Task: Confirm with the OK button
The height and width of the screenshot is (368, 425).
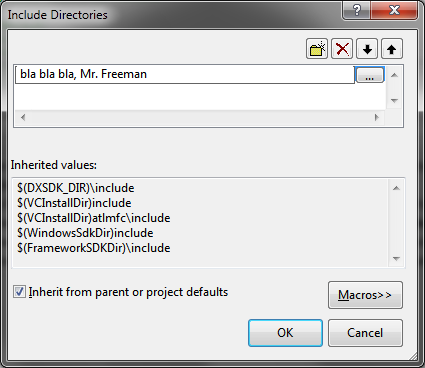Action: click(x=285, y=333)
